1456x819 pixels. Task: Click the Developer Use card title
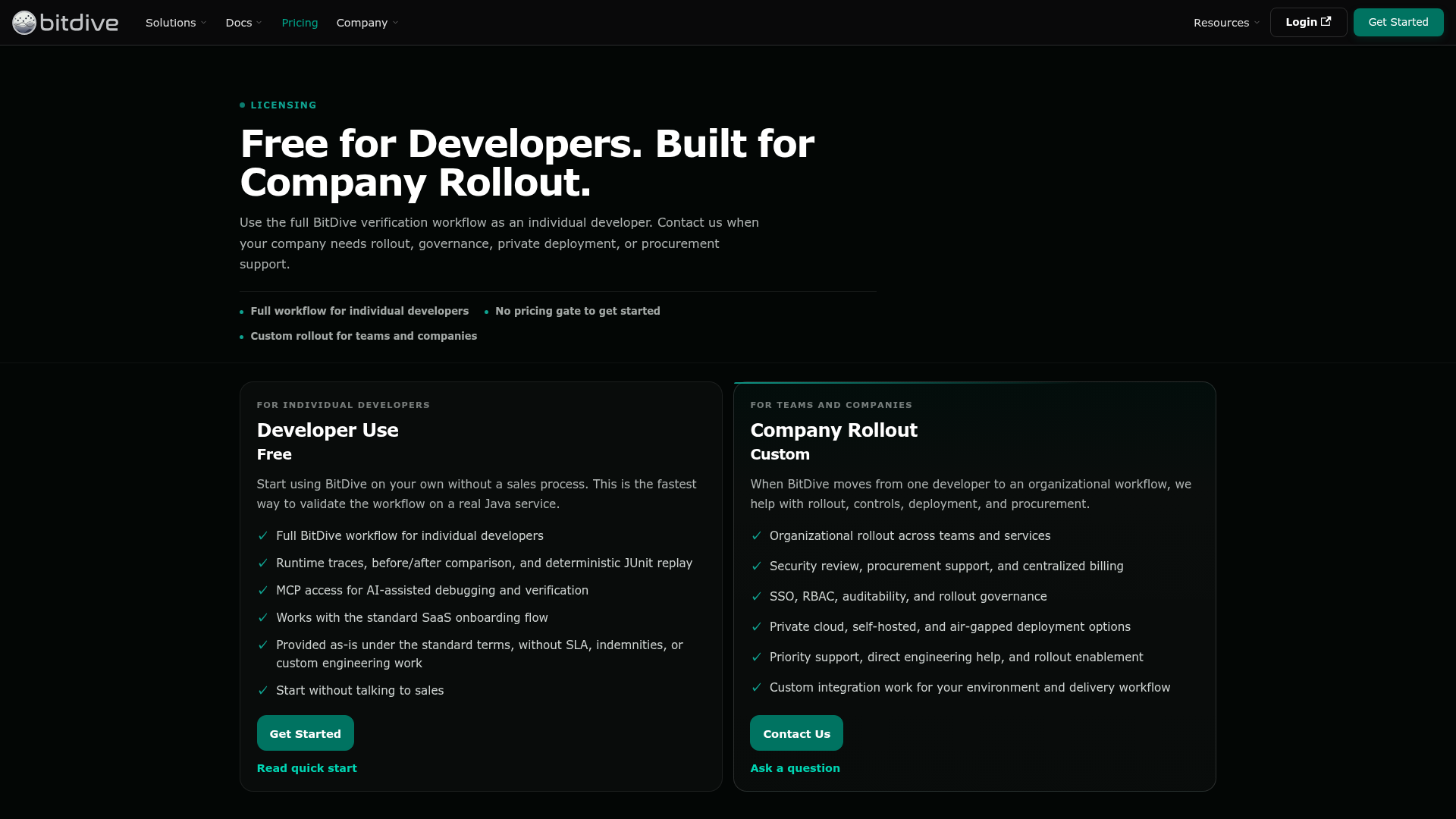pos(328,430)
